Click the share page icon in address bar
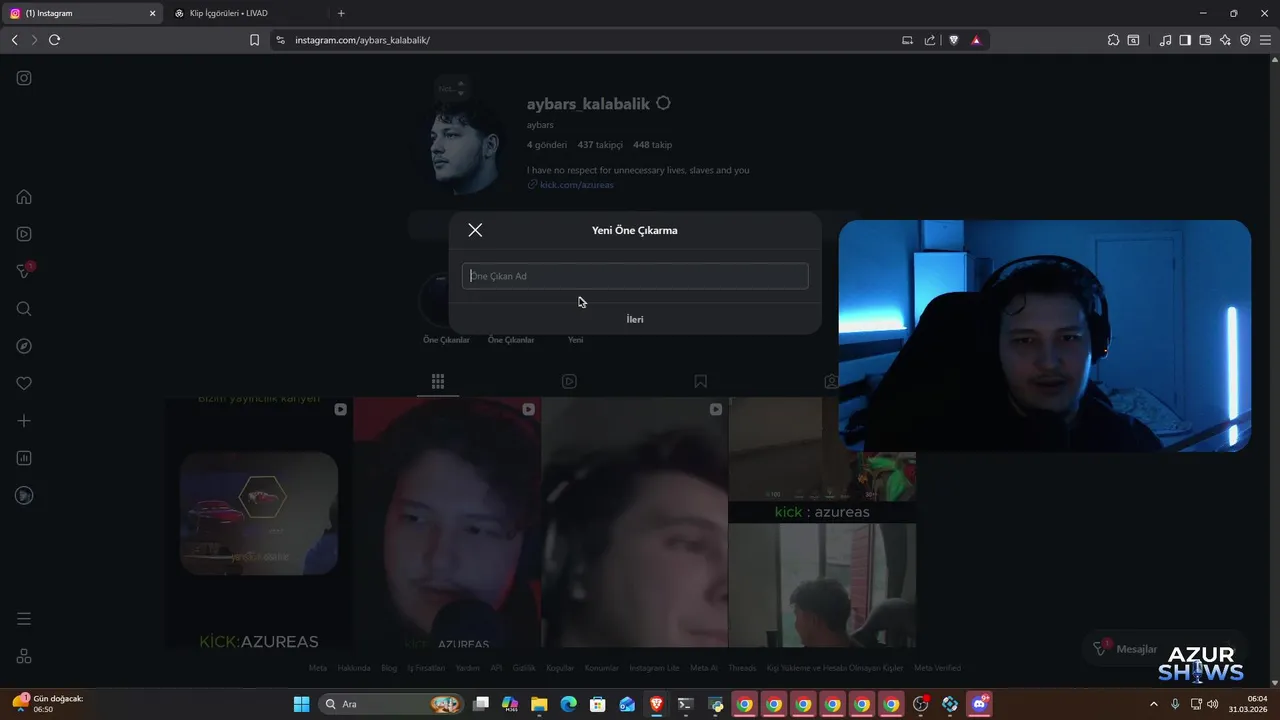1280x720 pixels. [930, 40]
